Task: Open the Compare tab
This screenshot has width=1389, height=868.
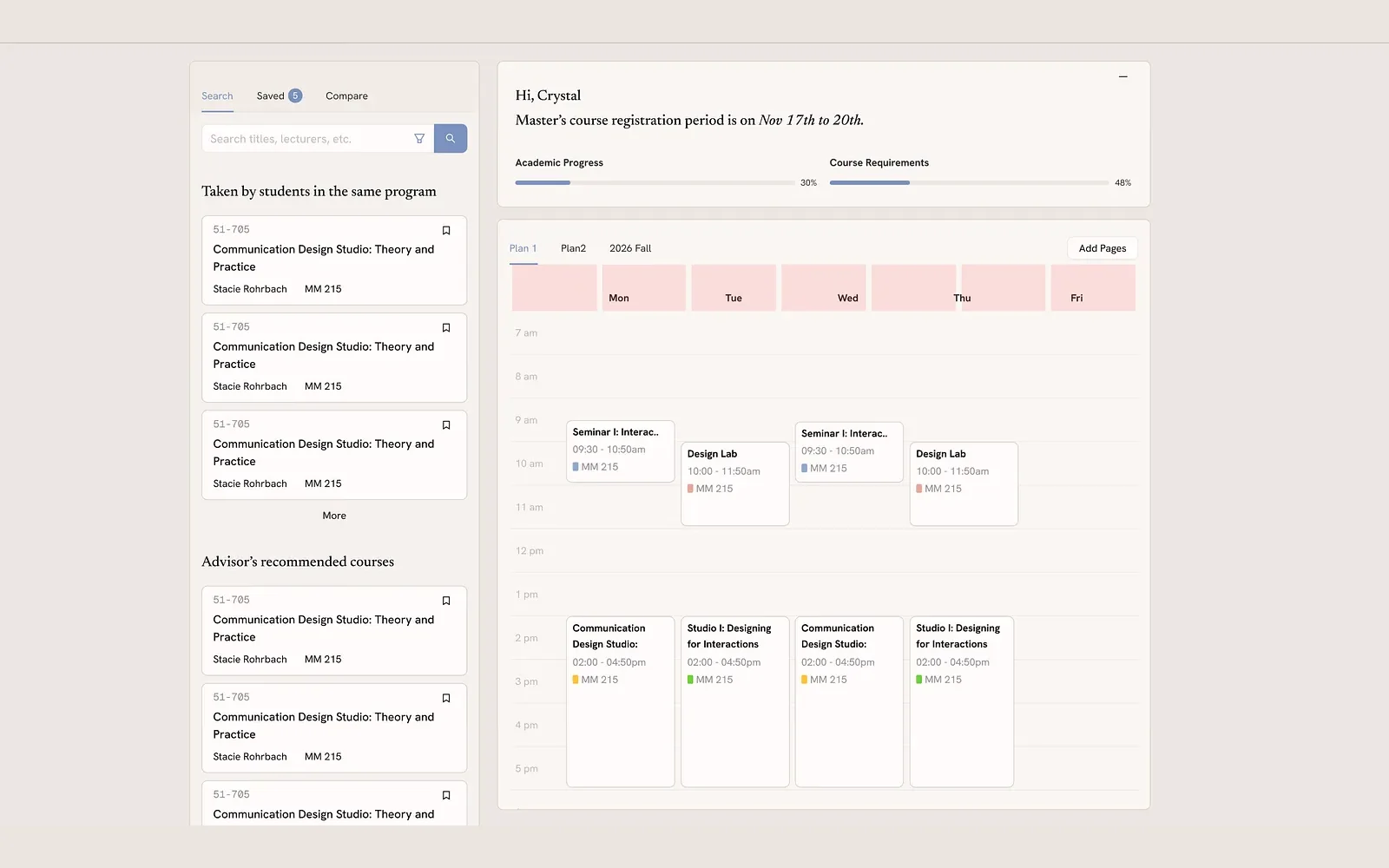Action: tap(346, 96)
